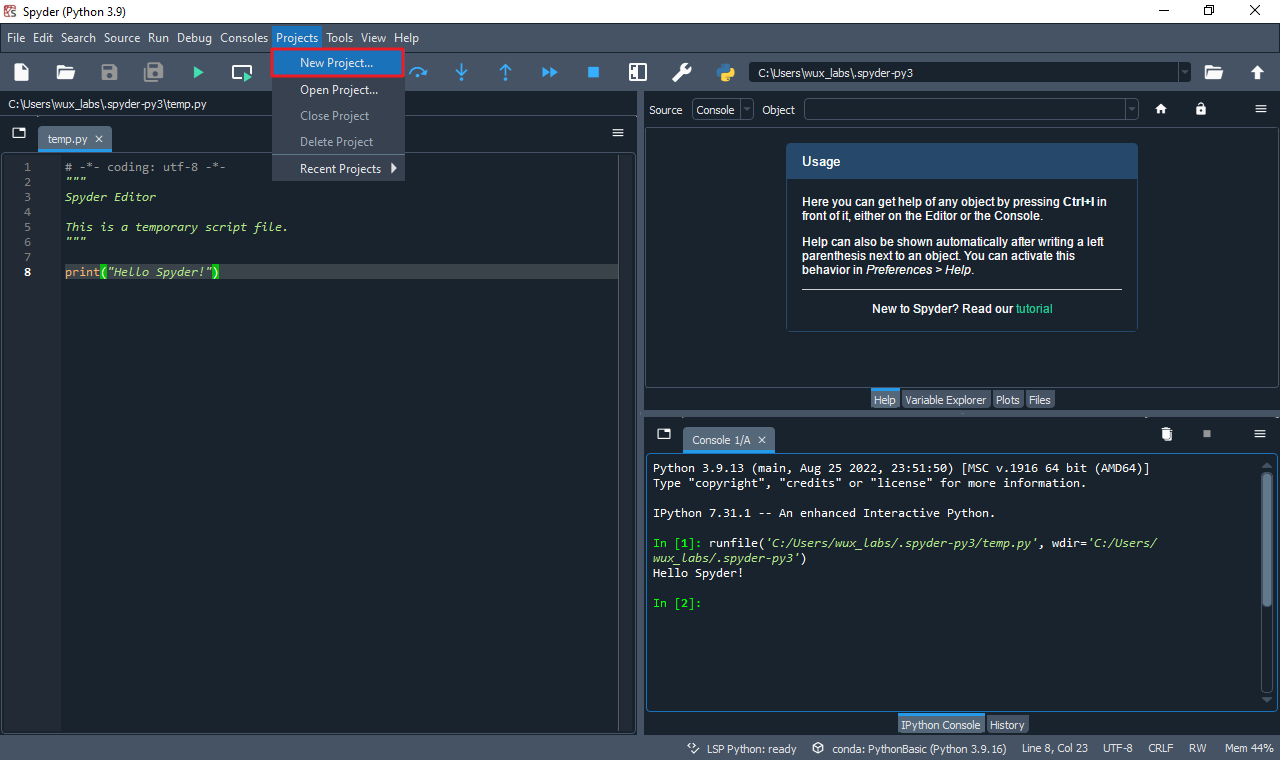Open the Consoles menu
Image resolution: width=1280 pixels, height=760 pixels.
[x=244, y=38]
